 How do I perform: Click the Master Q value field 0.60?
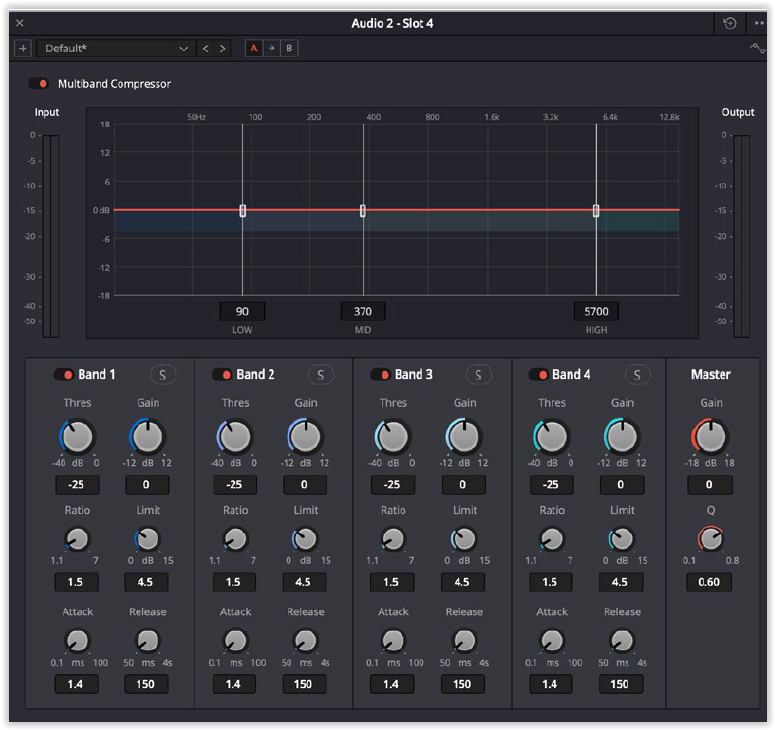pos(710,582)
